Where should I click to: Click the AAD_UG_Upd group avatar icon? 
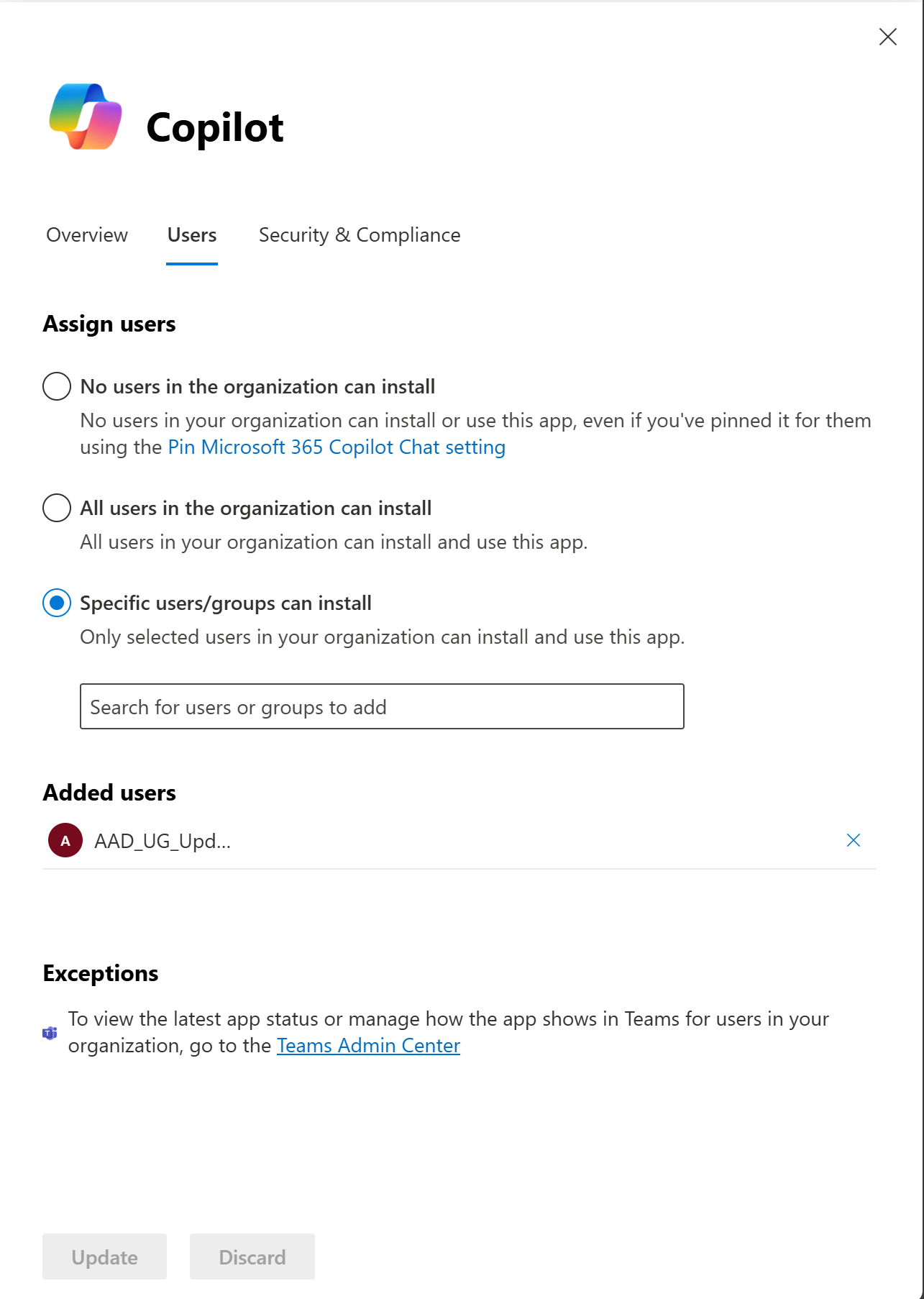65,841
